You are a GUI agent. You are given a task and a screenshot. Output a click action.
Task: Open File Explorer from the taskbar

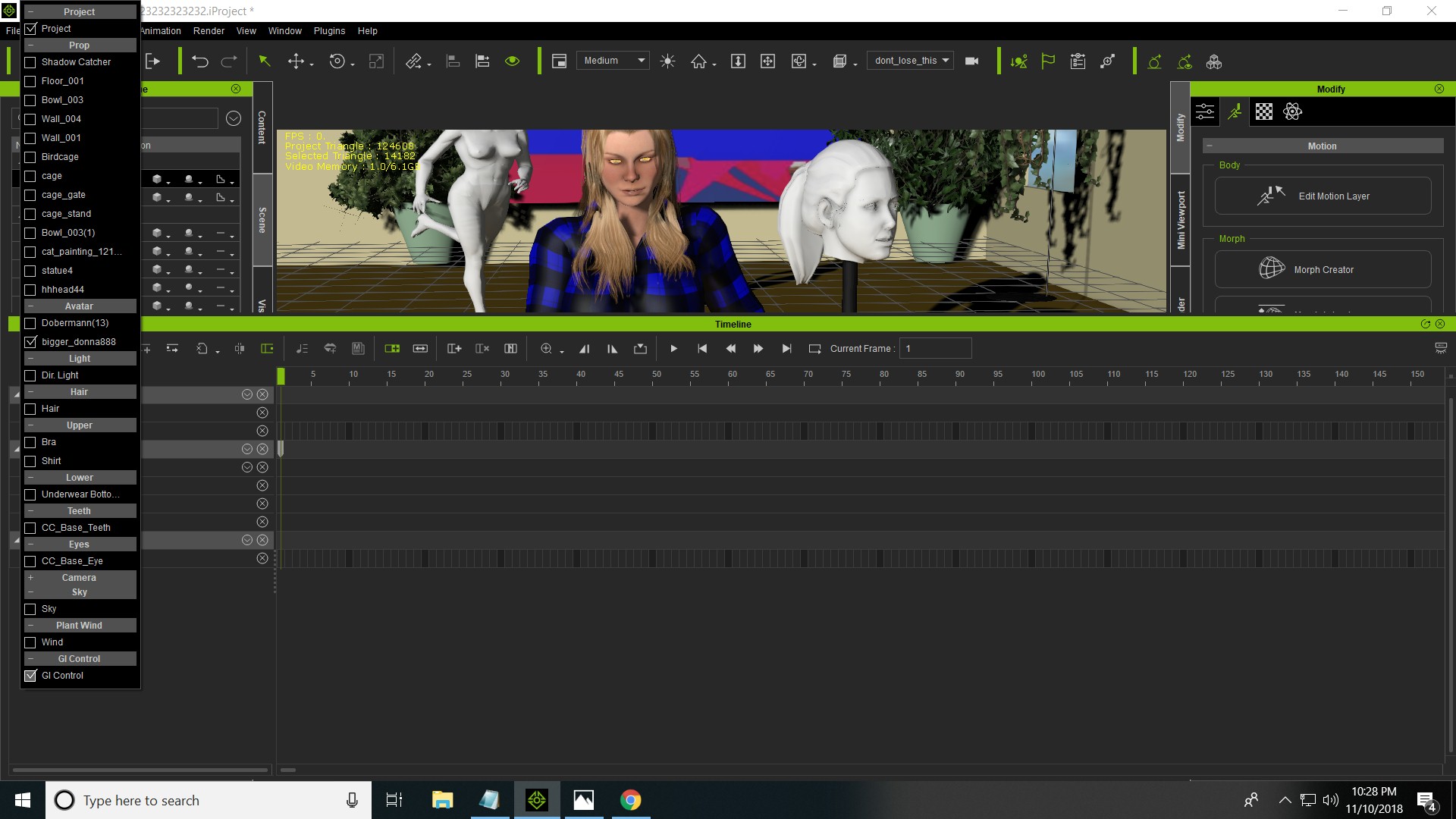[442, 800]
